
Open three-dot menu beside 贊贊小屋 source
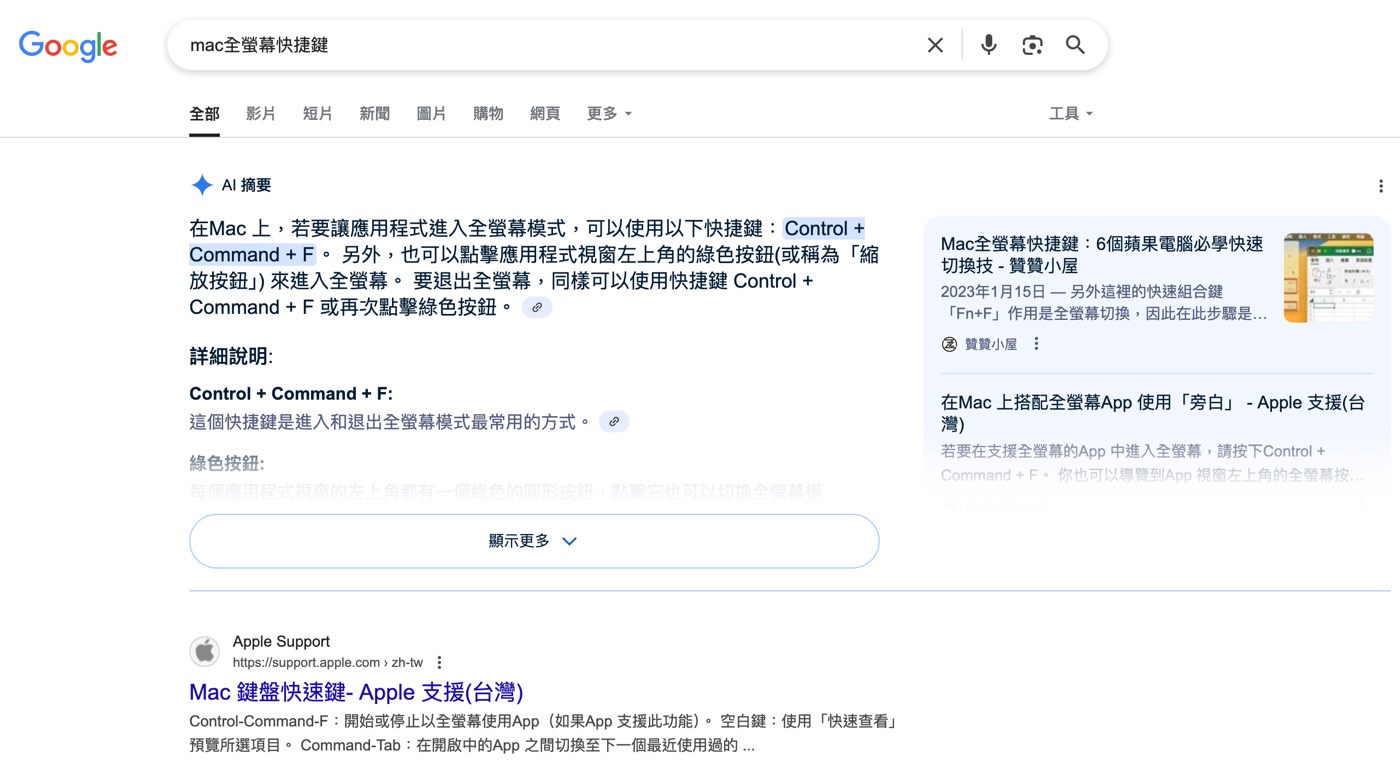(1036, 344)
